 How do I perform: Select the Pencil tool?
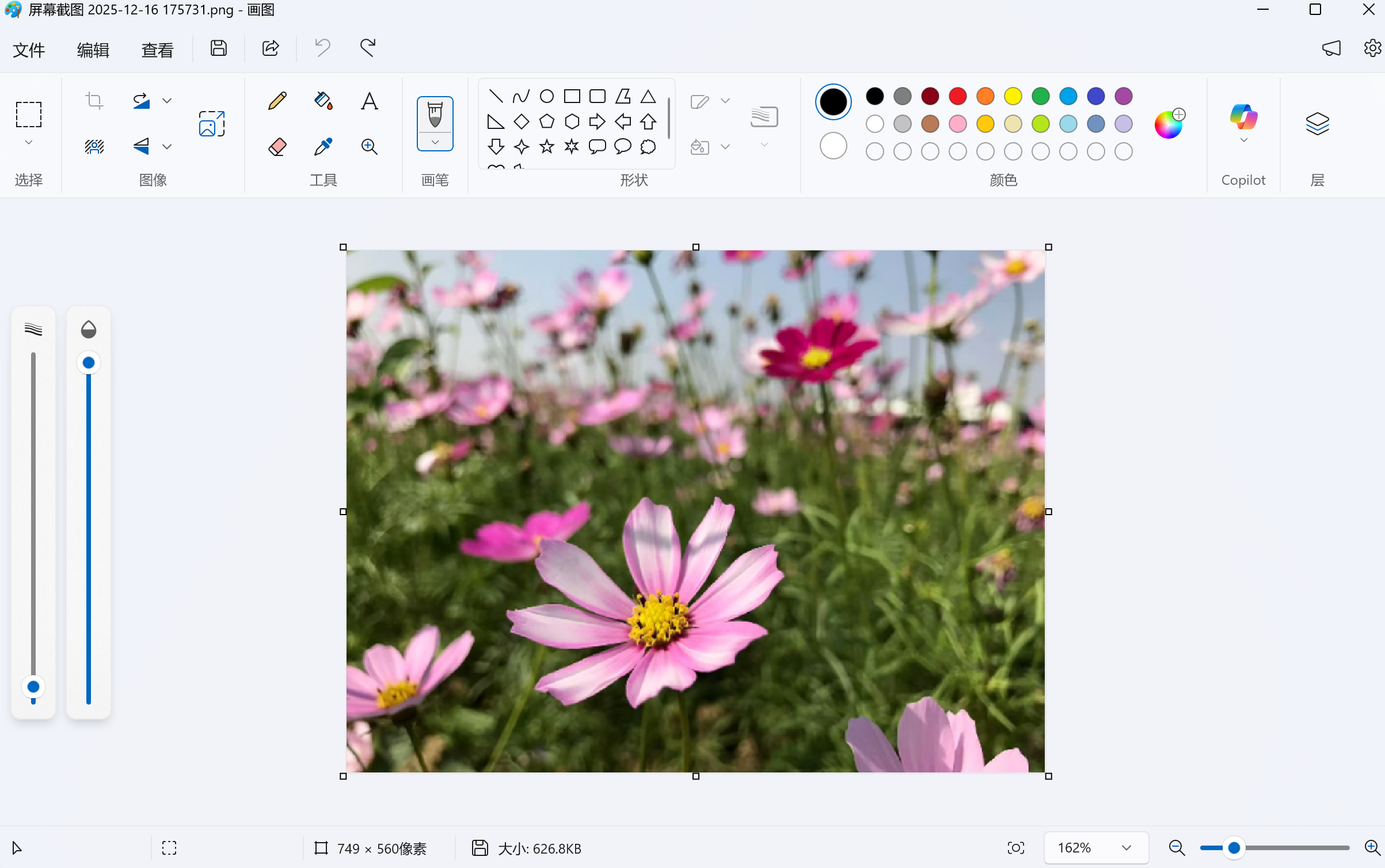277,101
